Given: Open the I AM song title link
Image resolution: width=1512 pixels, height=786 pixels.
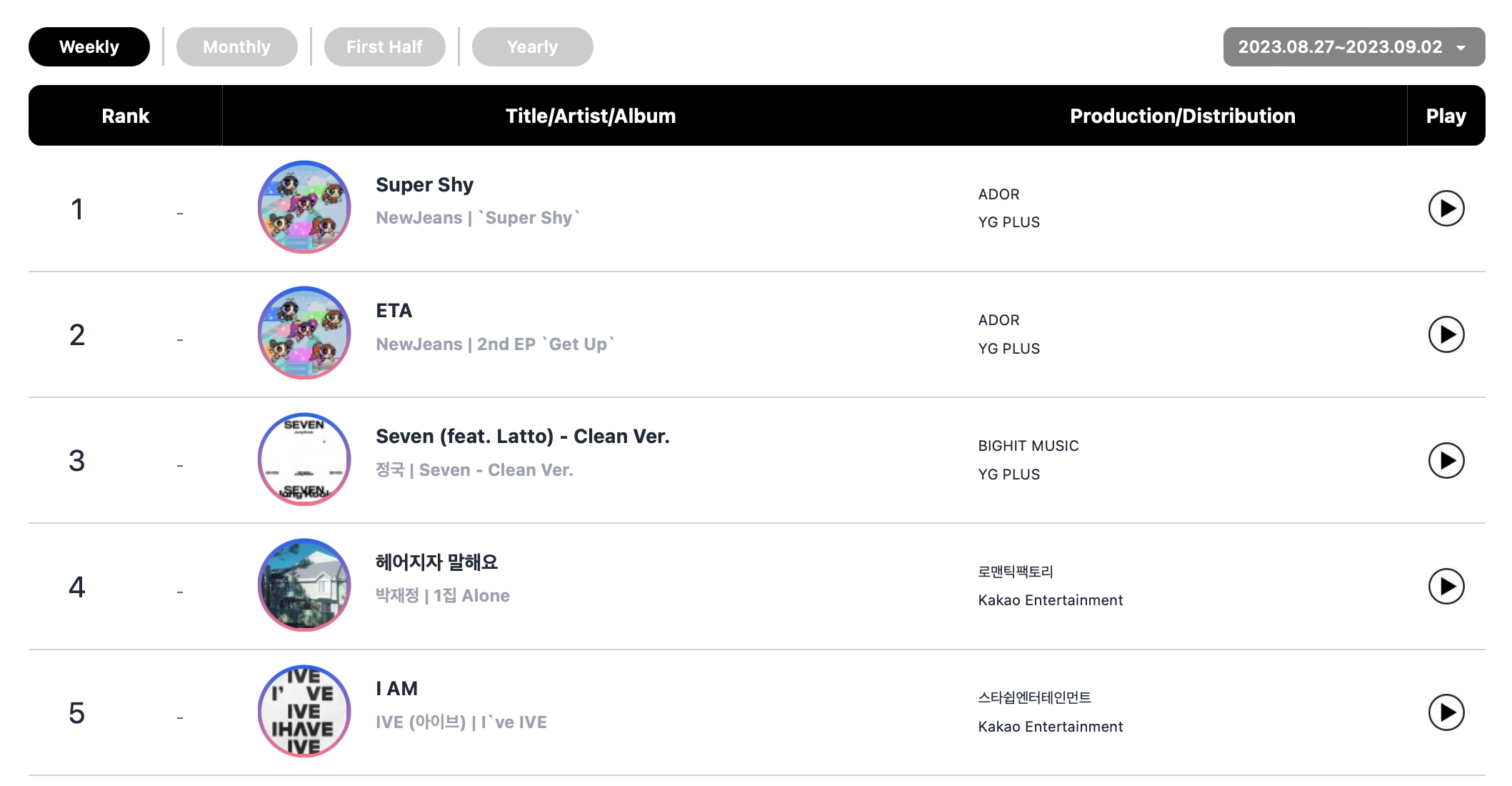Looking at the screenshot, I should coord(396,689).
